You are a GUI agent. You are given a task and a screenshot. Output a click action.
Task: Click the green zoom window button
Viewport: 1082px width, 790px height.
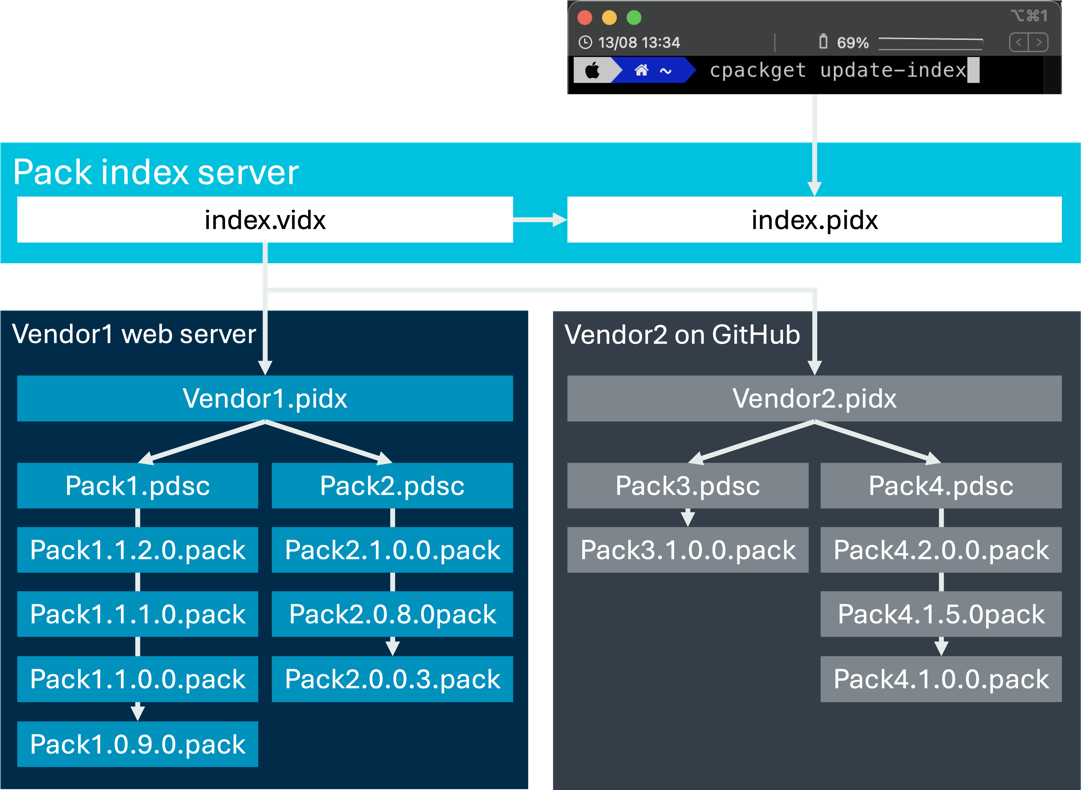point(633,18)
